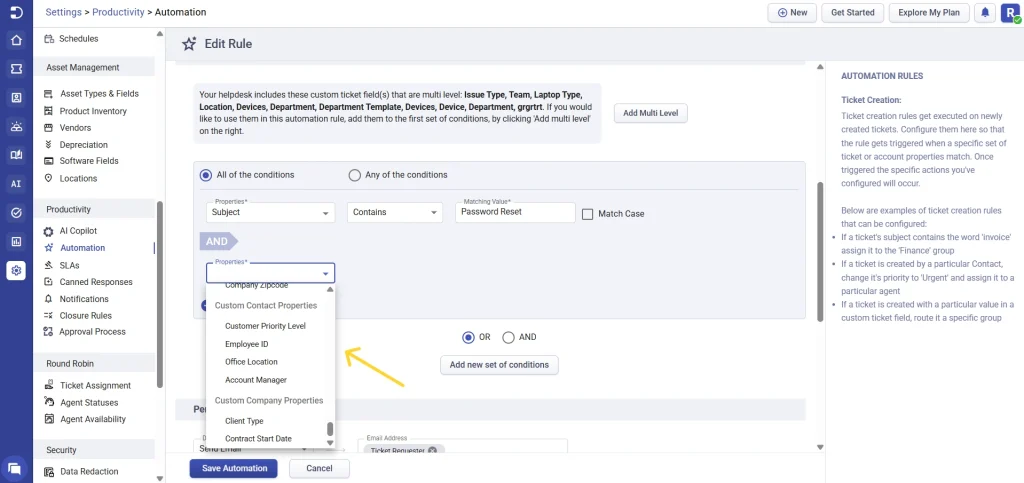Open Approval Process in sidebar
This screenshot has width=1024, height=483.
click(x=93, y=332)
